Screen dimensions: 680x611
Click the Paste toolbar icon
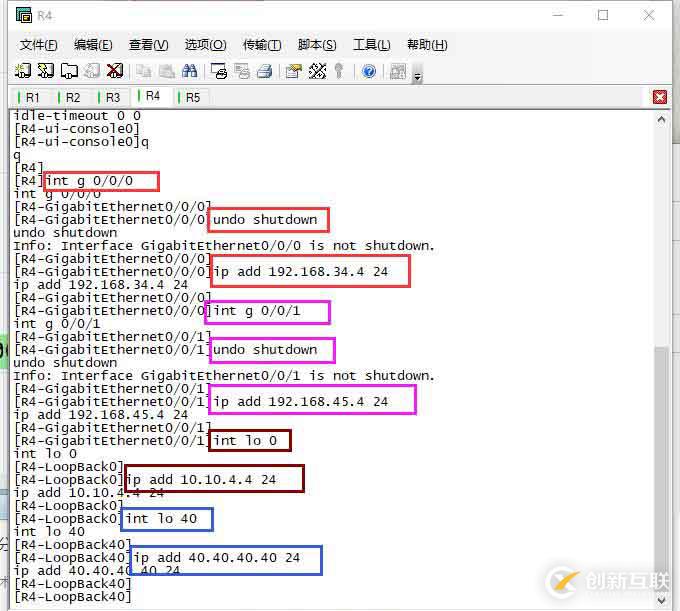[167, 71]
